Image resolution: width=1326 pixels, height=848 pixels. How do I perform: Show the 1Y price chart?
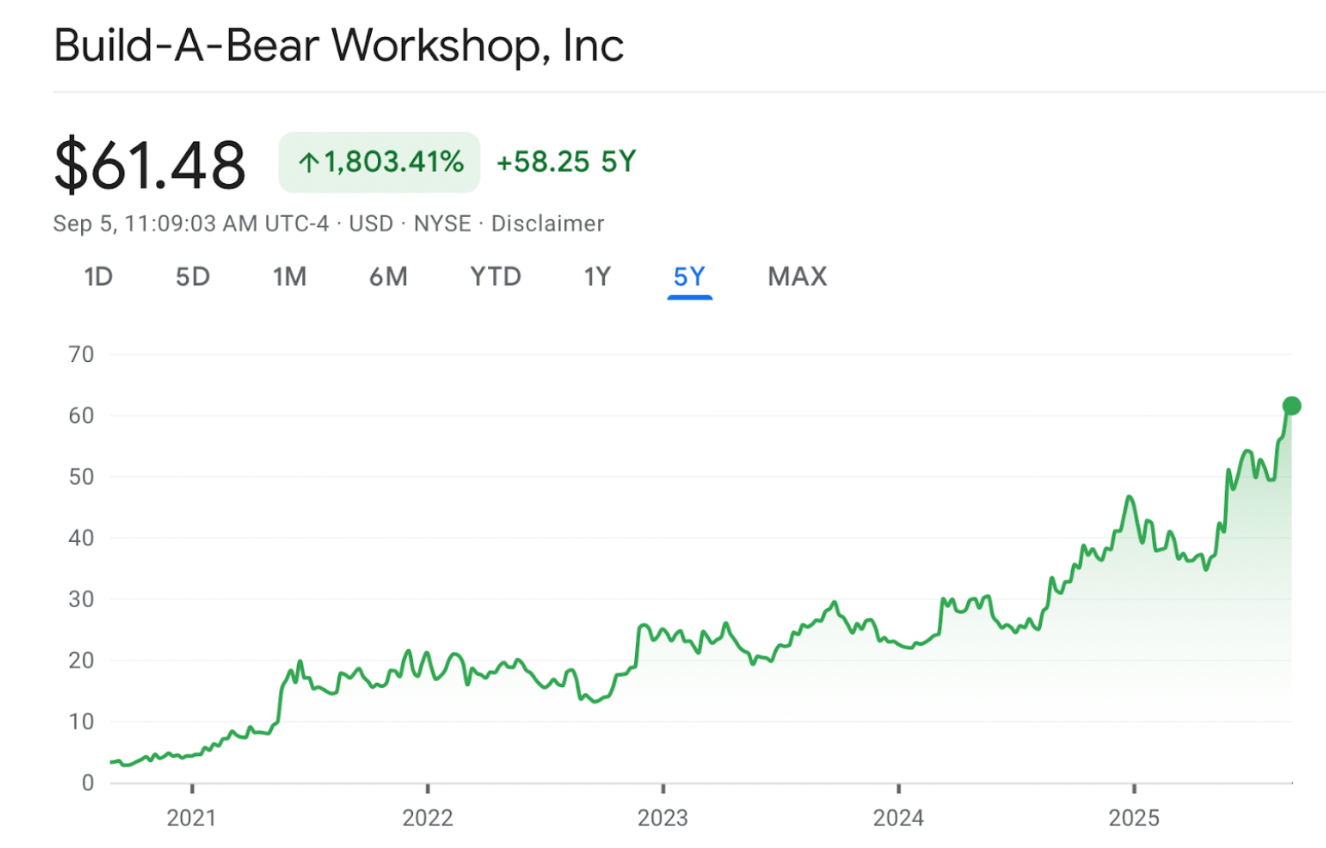pyautogui.click(x=597, y=276)
